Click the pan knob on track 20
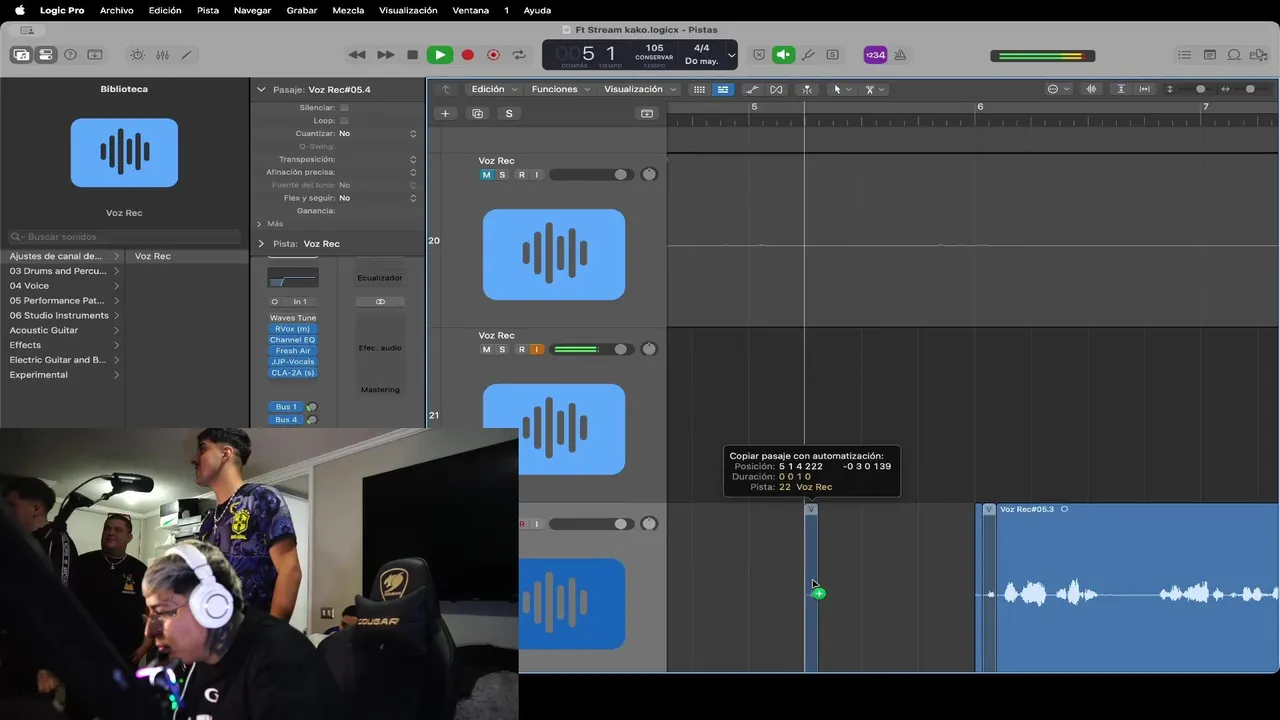 [649, 174]
